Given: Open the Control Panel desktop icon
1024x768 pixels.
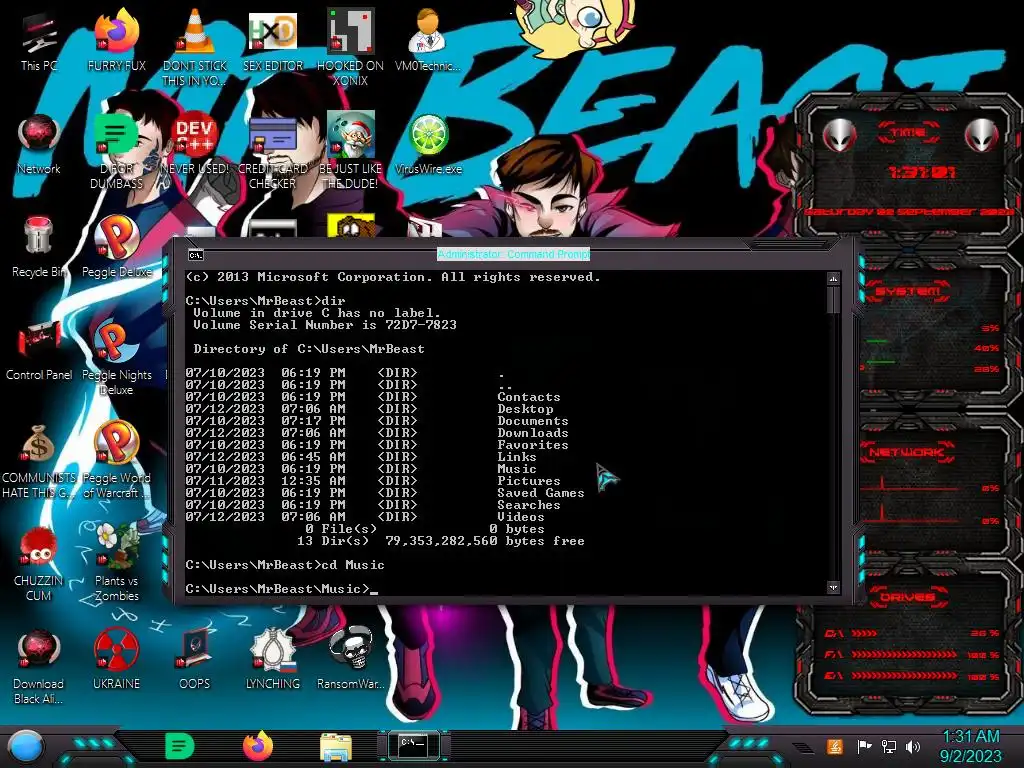Looking at the screenshot, I should pyautogui.click(x=39, y=351).
